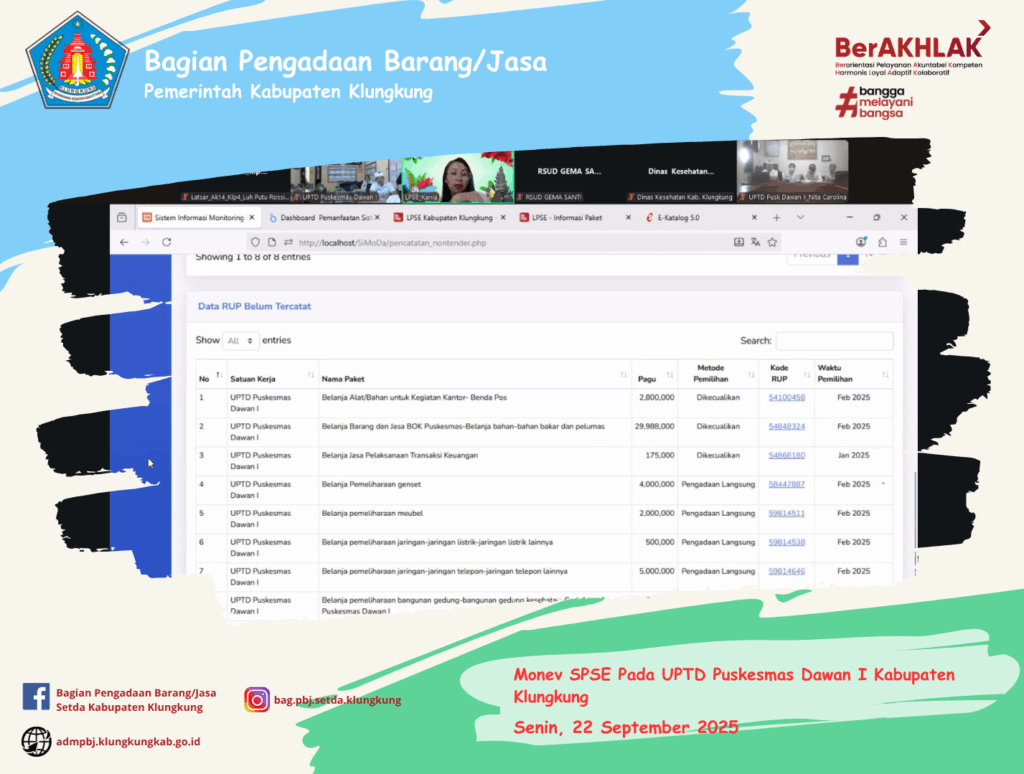This screenshot has height=774, width=1024.
Task: Open RUP code link 59814511
Action: (x=786, y=513)
